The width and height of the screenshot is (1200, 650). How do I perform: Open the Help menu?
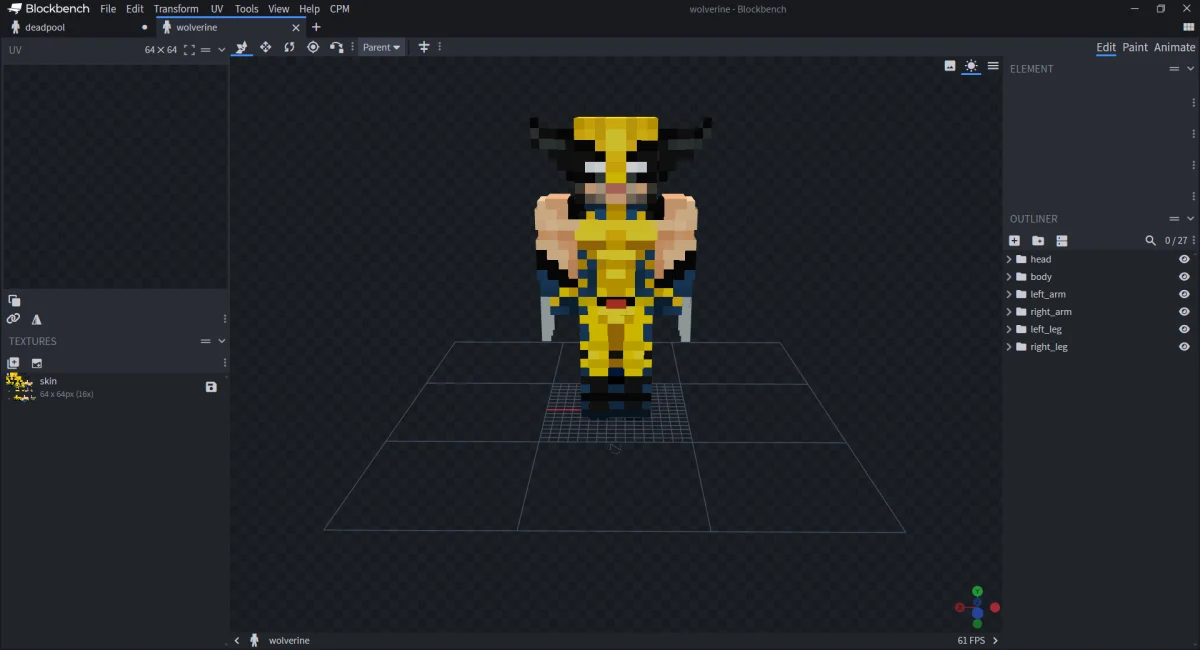click(x=309, y=8)
